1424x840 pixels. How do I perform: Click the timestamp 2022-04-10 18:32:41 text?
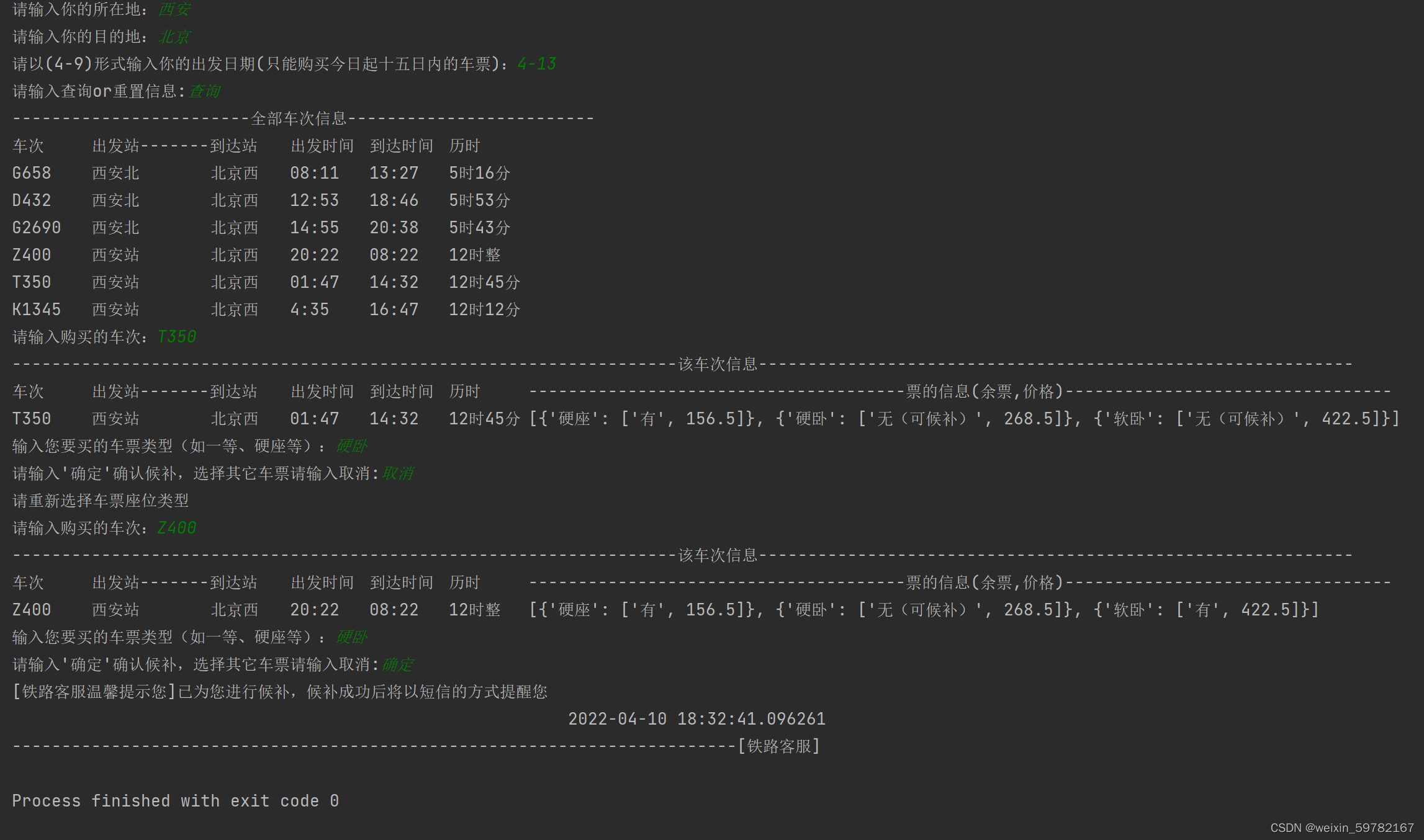(696, 719)
